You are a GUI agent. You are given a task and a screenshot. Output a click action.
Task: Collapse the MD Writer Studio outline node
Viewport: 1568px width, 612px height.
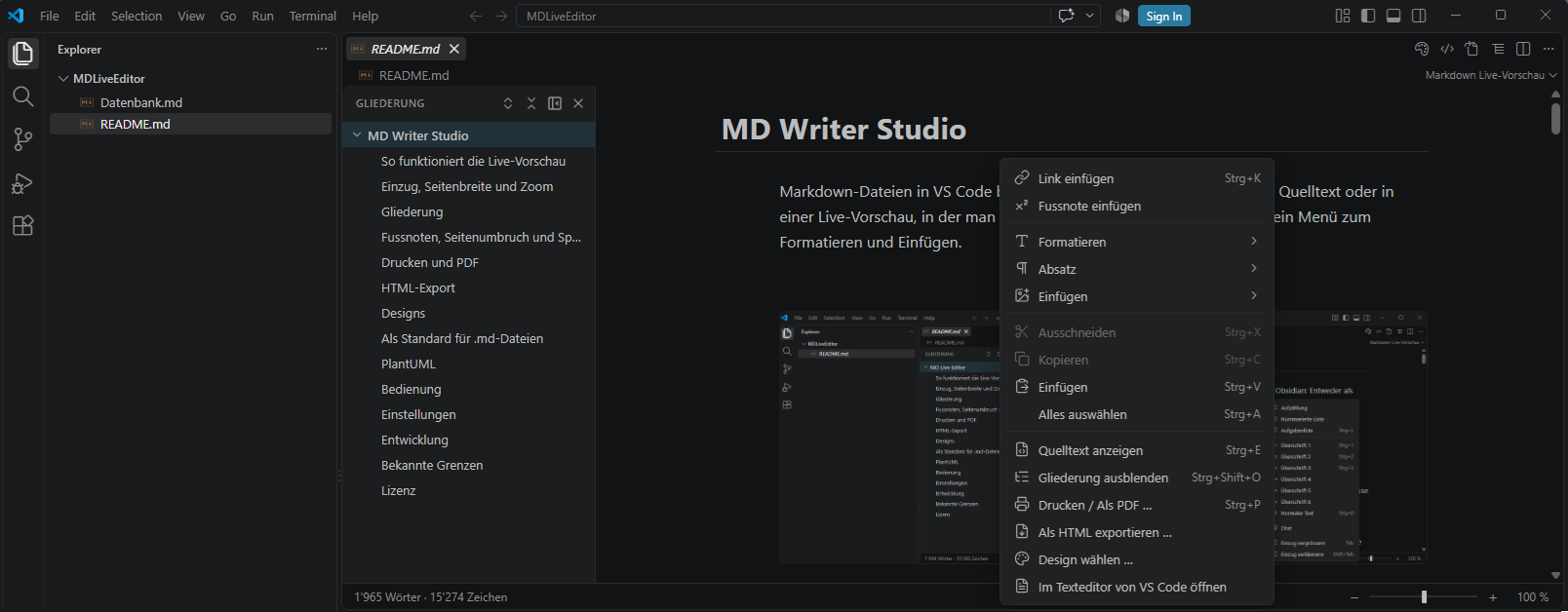[357, 135]
